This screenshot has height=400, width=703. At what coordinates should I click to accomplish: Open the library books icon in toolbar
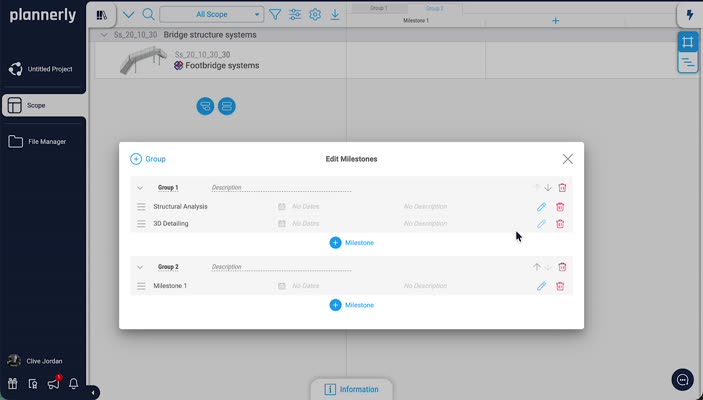pyautogui.click(x=102, y=15)
